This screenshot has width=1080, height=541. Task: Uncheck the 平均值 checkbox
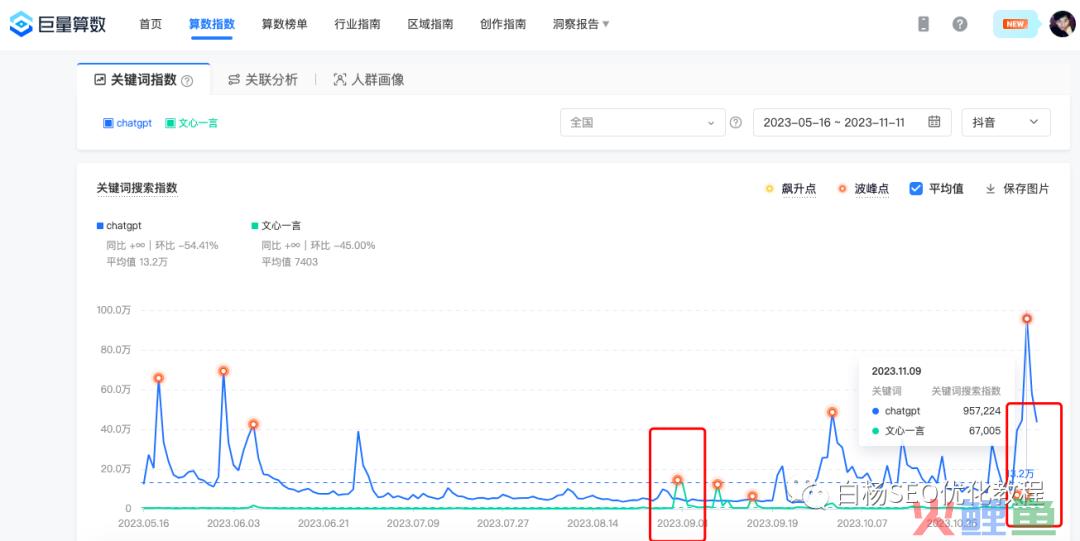coord(916,189)
